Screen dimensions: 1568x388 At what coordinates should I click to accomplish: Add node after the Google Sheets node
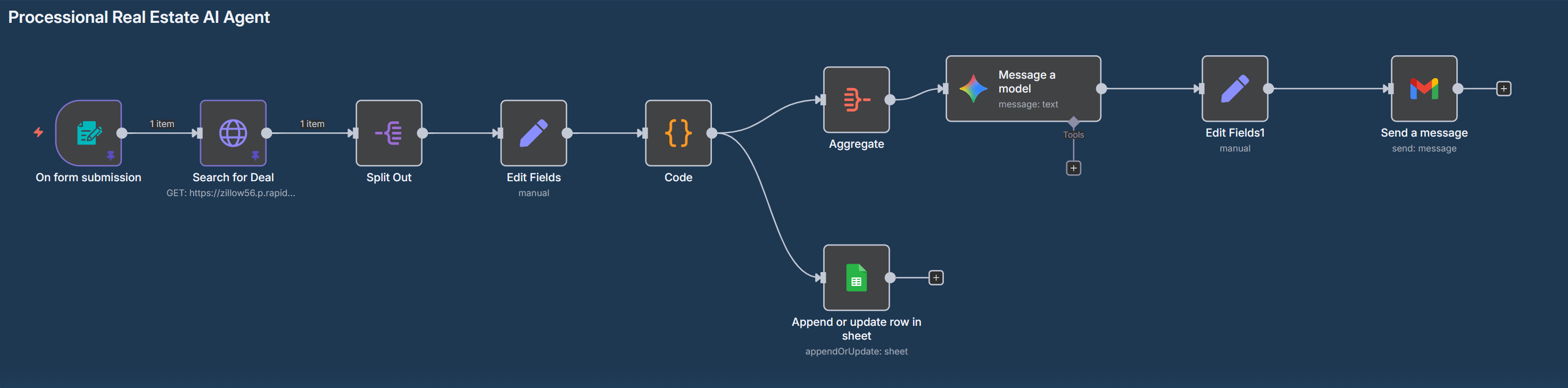pyautogui.click(x=935, y=278)
